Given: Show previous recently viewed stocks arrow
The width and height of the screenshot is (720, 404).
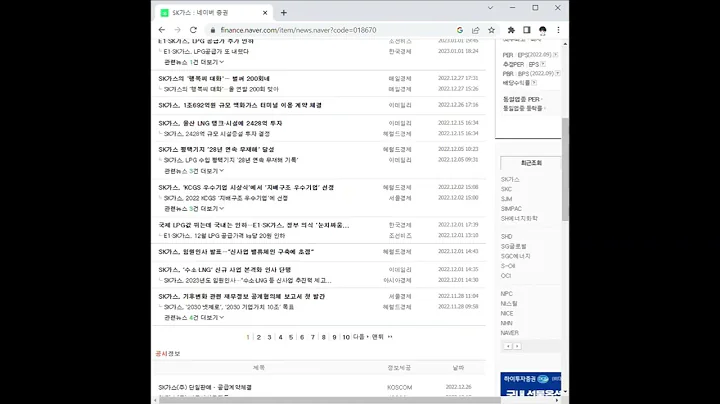Looking at the screenshot, I should point(508,346).
